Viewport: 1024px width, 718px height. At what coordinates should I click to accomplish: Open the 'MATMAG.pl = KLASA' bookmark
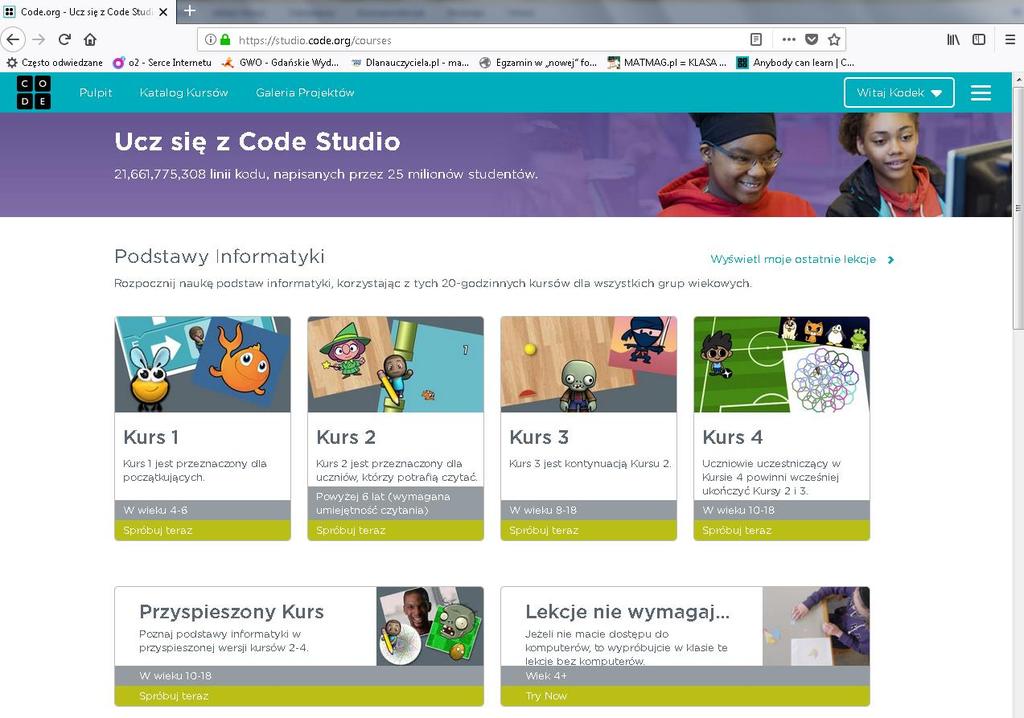pos(667,63)
